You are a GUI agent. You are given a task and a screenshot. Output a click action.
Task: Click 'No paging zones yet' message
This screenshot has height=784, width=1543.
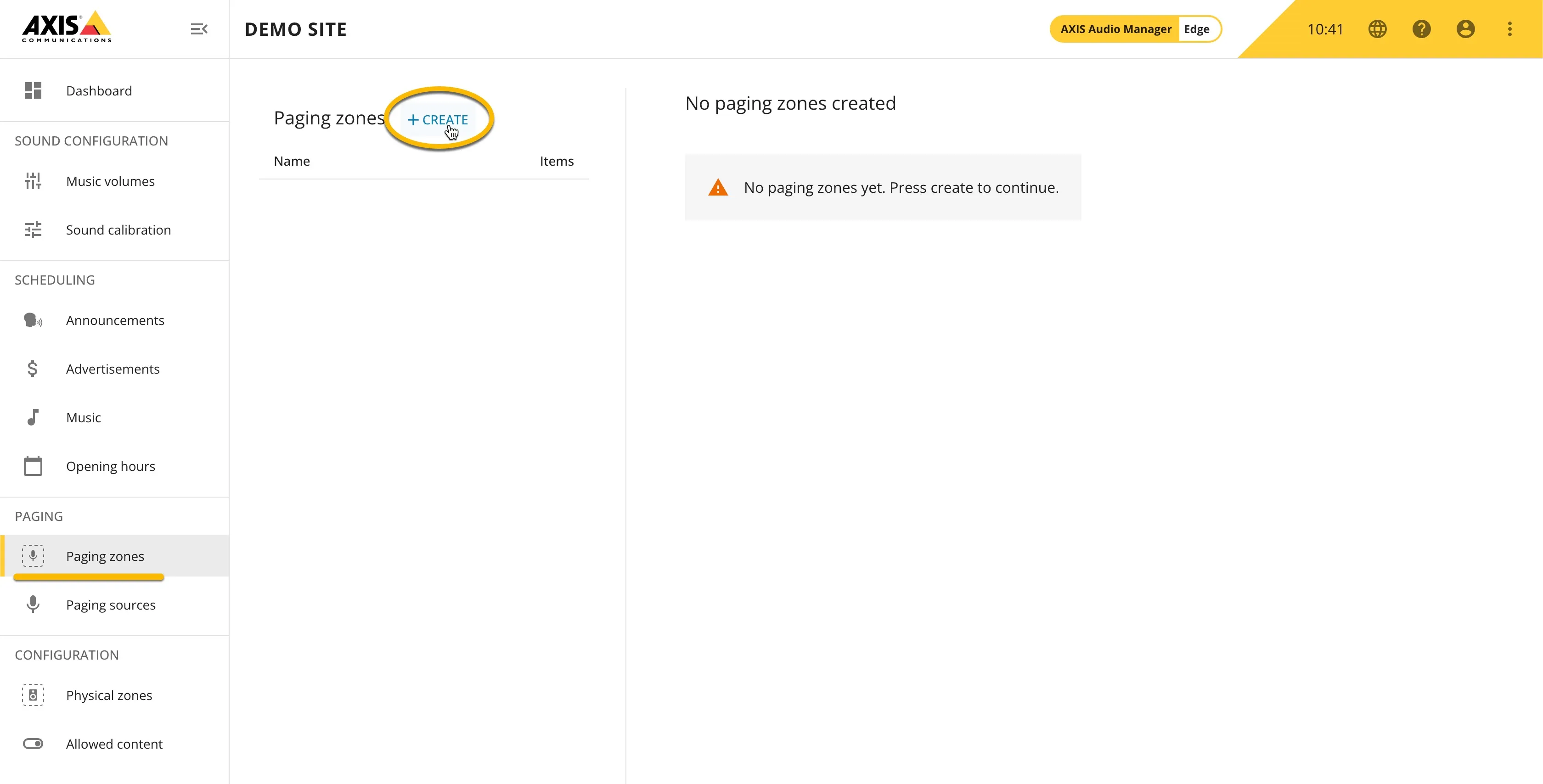[901, 187]
